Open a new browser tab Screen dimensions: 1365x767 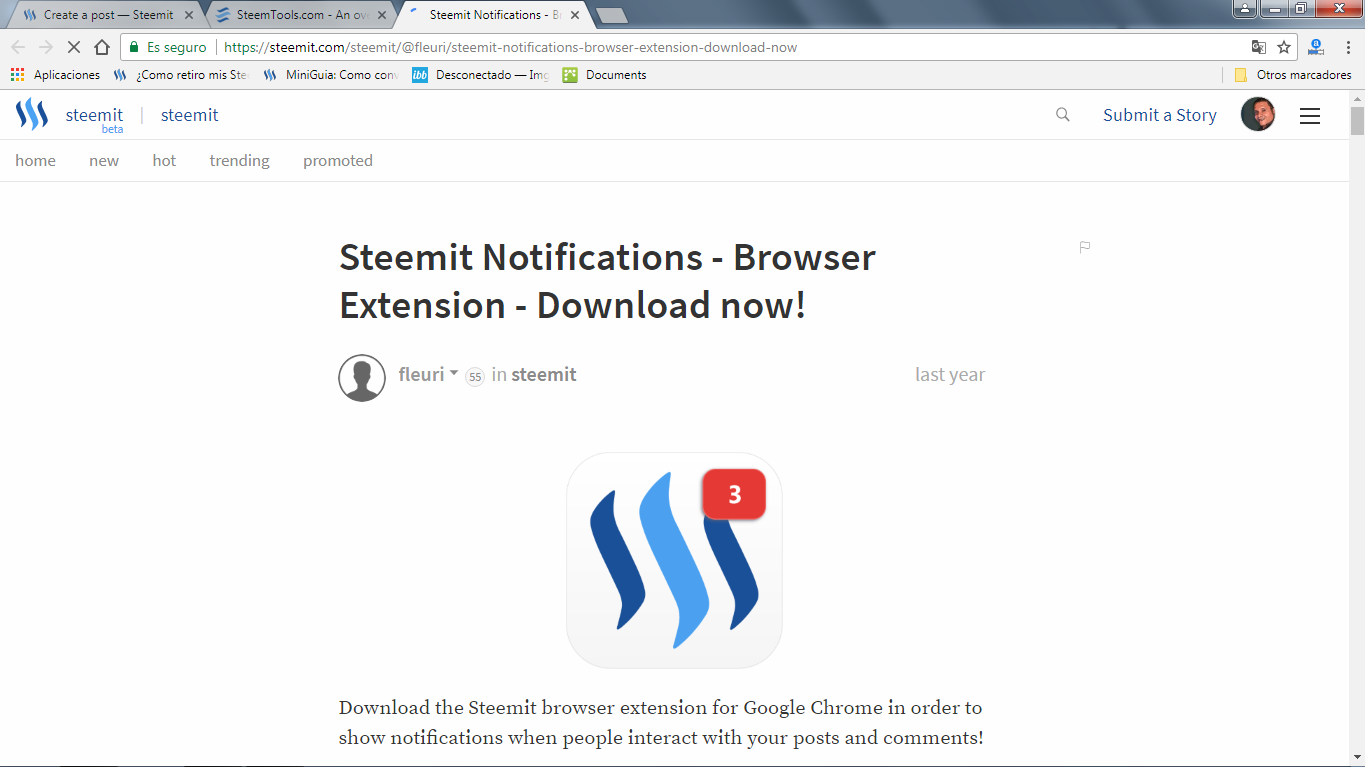click(611, 15)
